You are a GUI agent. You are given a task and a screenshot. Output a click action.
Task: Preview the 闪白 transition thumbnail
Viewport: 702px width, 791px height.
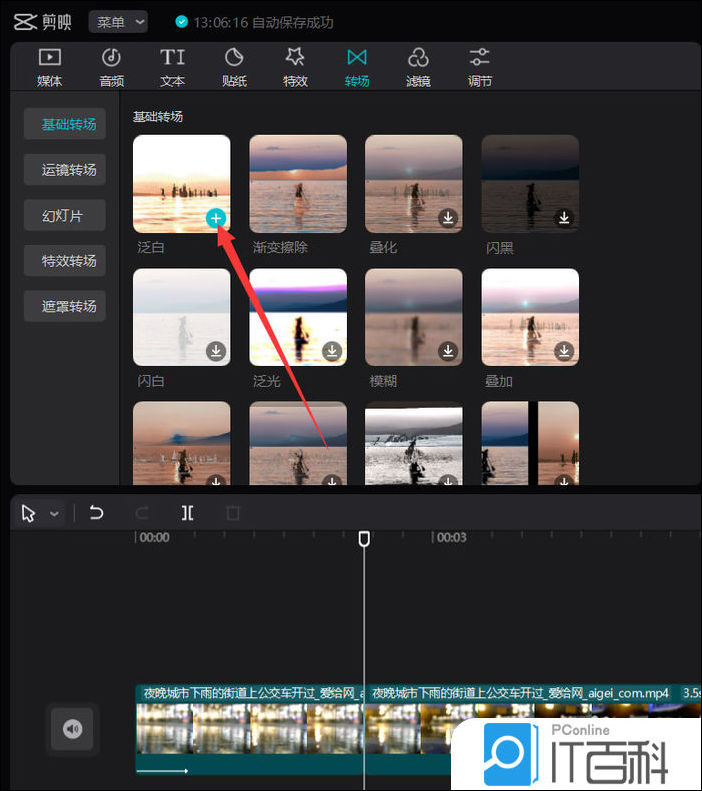point(182,317)
